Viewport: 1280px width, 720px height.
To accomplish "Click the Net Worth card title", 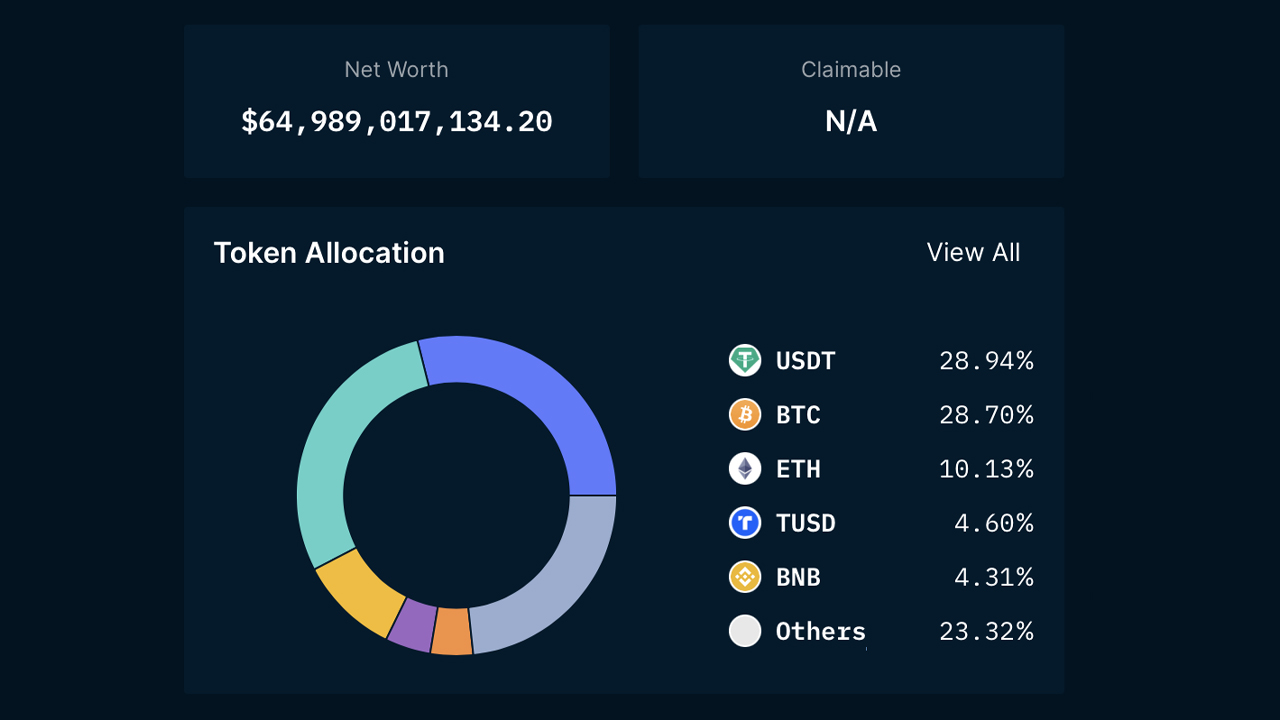I will [x=396, y=69].
